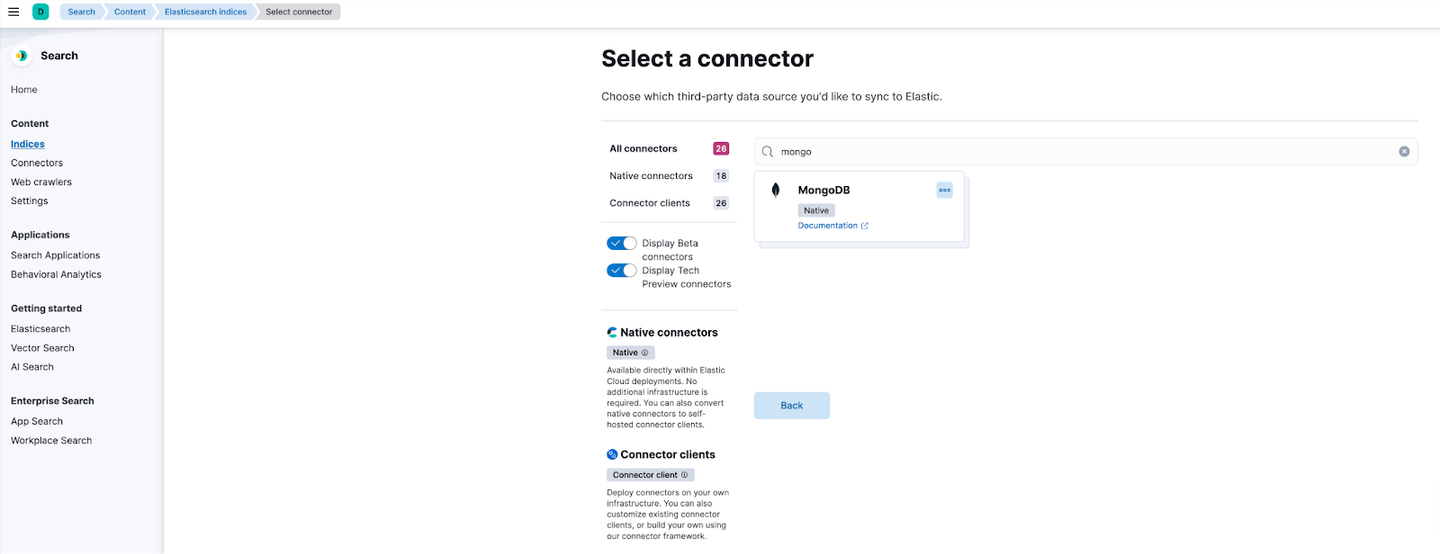Filter by Connector clients
Screen dimensions: 1440x554
coord(649,203)
